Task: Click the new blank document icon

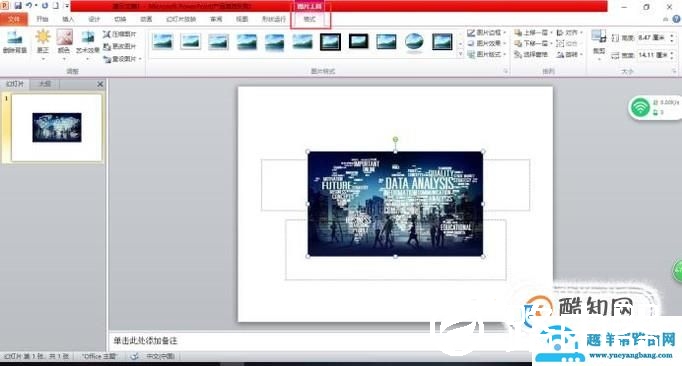Action: 56,6
